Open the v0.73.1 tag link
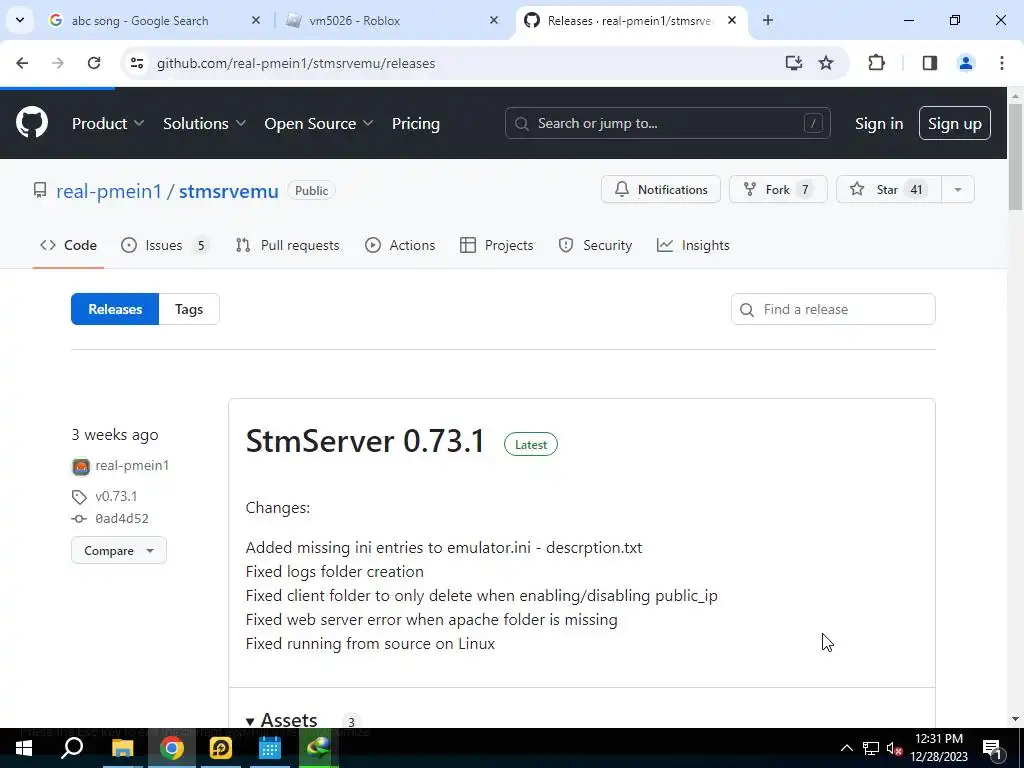The image size is (1024, 768). [x=116, y=496]
